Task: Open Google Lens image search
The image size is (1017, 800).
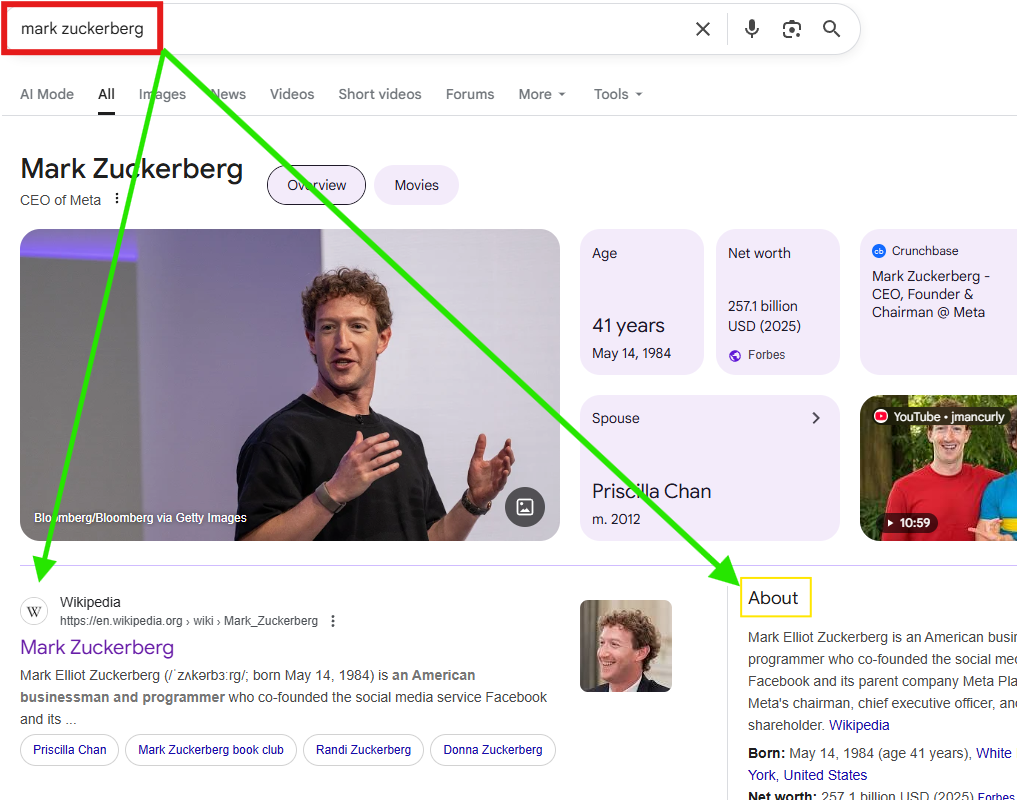Action: coord(791,29)
